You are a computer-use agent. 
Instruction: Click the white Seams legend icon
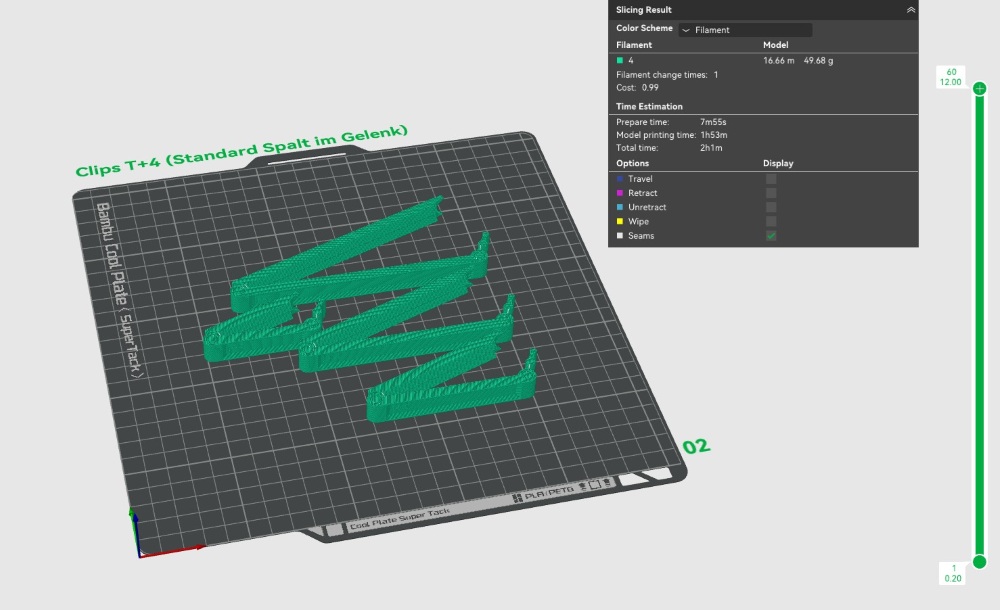coord(620,235)
